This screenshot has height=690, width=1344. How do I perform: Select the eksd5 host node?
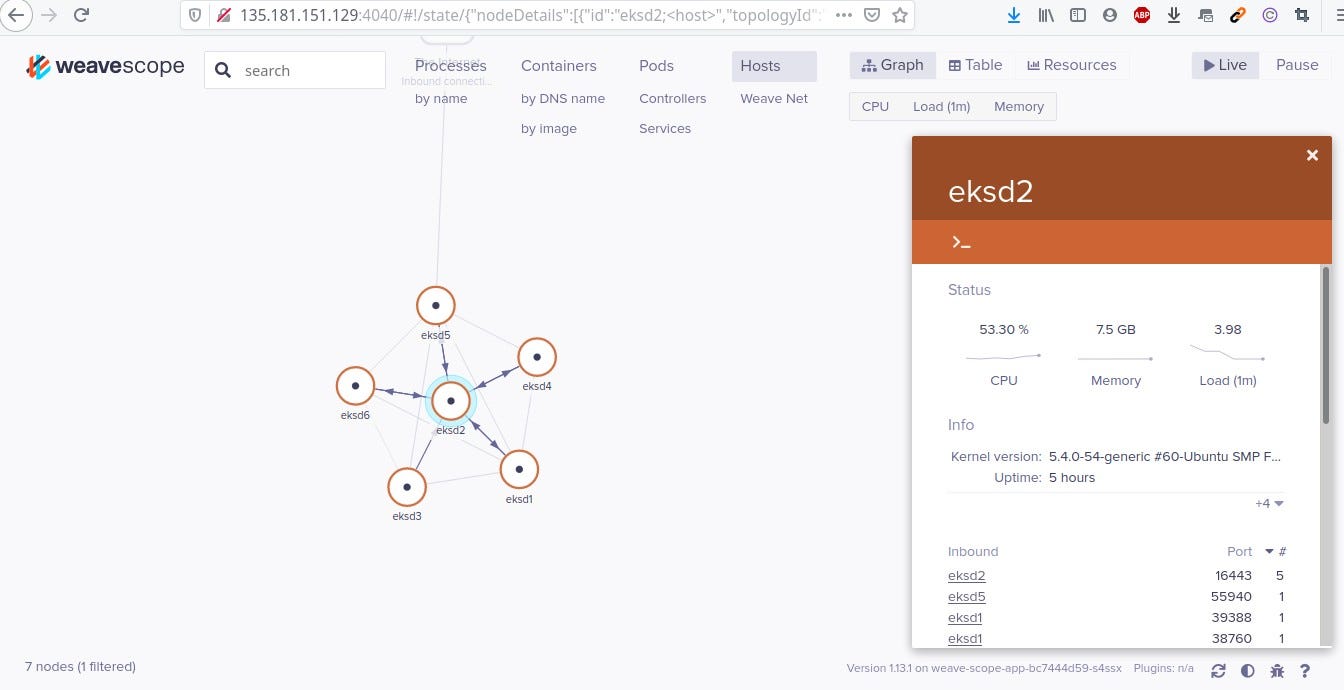click(435, 305)
